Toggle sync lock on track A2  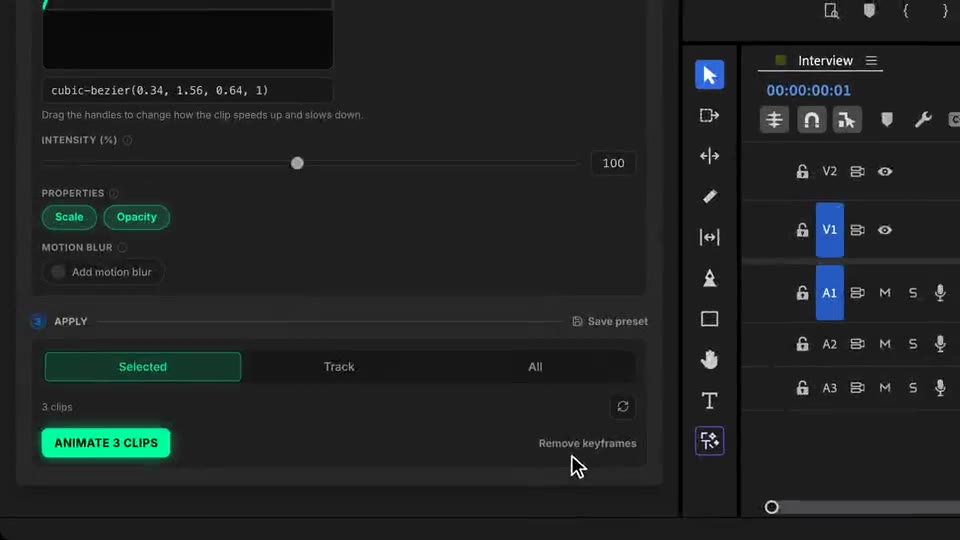tap(857, 344)
